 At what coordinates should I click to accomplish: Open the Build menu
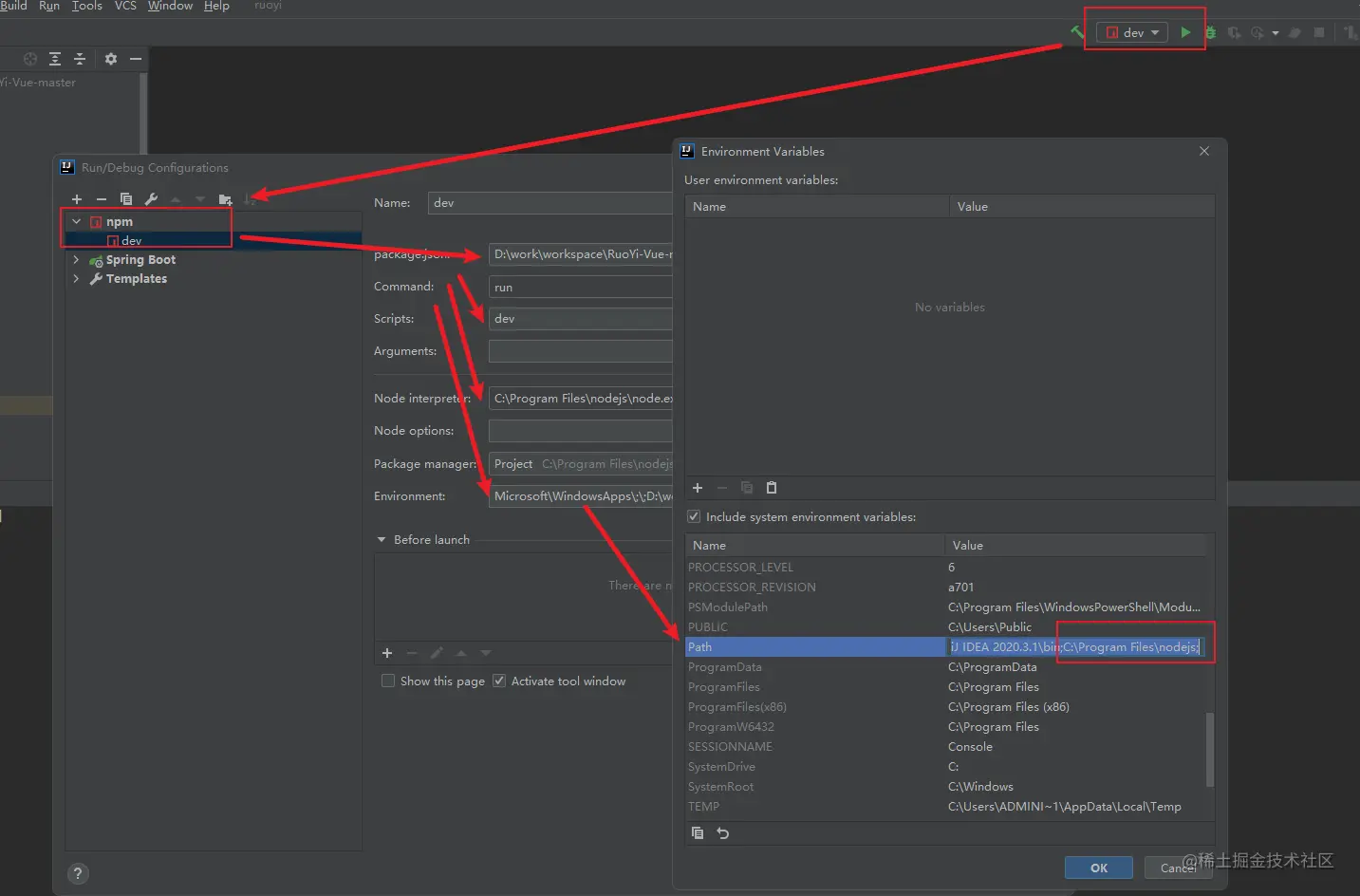click(13, 6)
